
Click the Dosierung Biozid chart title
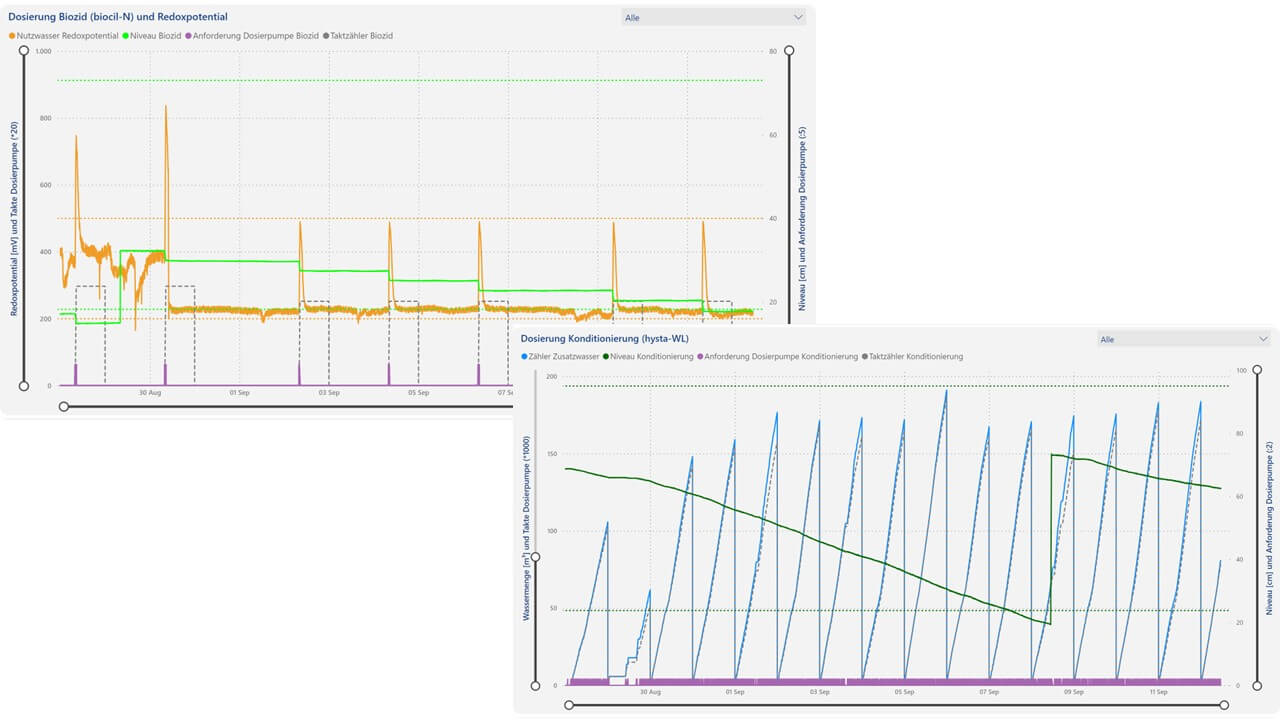pyautogui.click(x=118, y=17)
